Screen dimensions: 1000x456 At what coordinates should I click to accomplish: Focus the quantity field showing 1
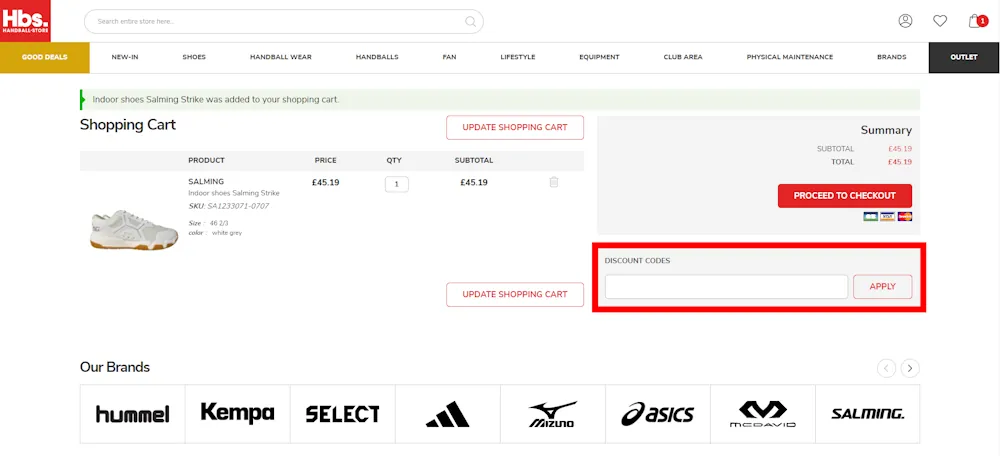(397, 184)
